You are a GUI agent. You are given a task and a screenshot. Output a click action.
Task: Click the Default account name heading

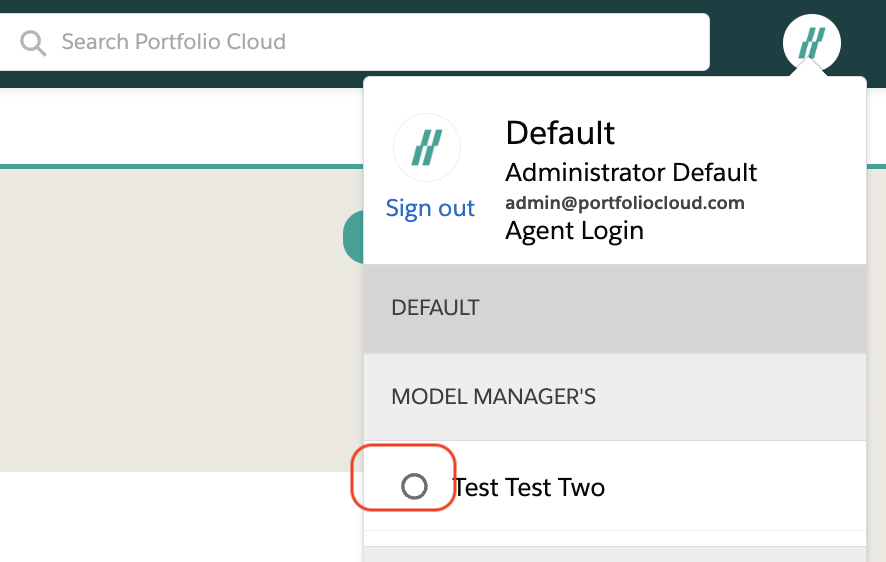(x=560, y=133)
